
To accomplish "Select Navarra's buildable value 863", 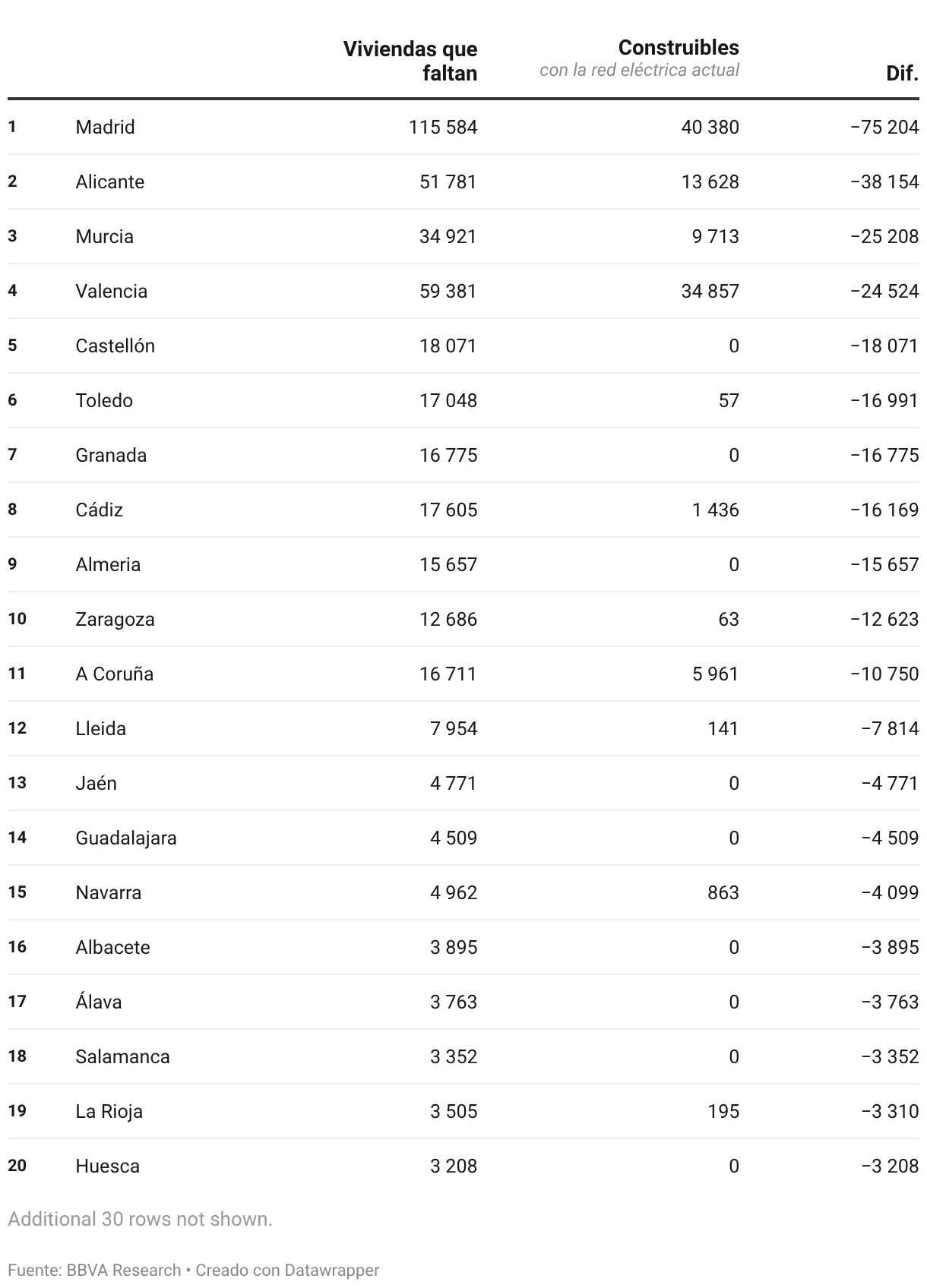I will click(723, 892).
